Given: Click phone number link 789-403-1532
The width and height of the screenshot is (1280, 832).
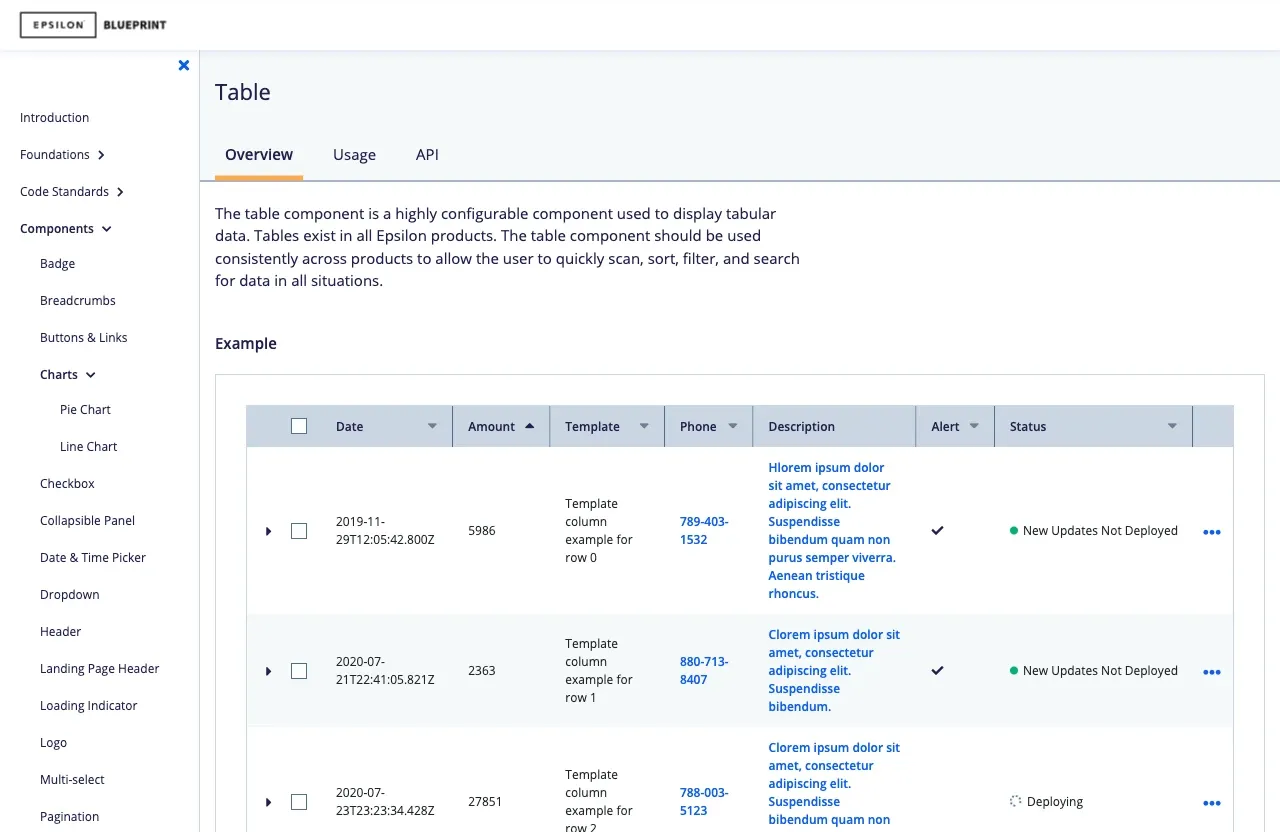Looking at the screenshot, I should point(704,531).
